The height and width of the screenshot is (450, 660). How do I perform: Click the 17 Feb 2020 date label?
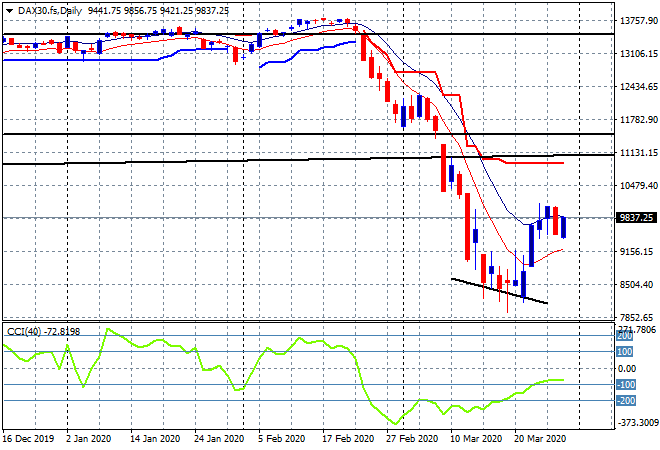click(348, 439)
